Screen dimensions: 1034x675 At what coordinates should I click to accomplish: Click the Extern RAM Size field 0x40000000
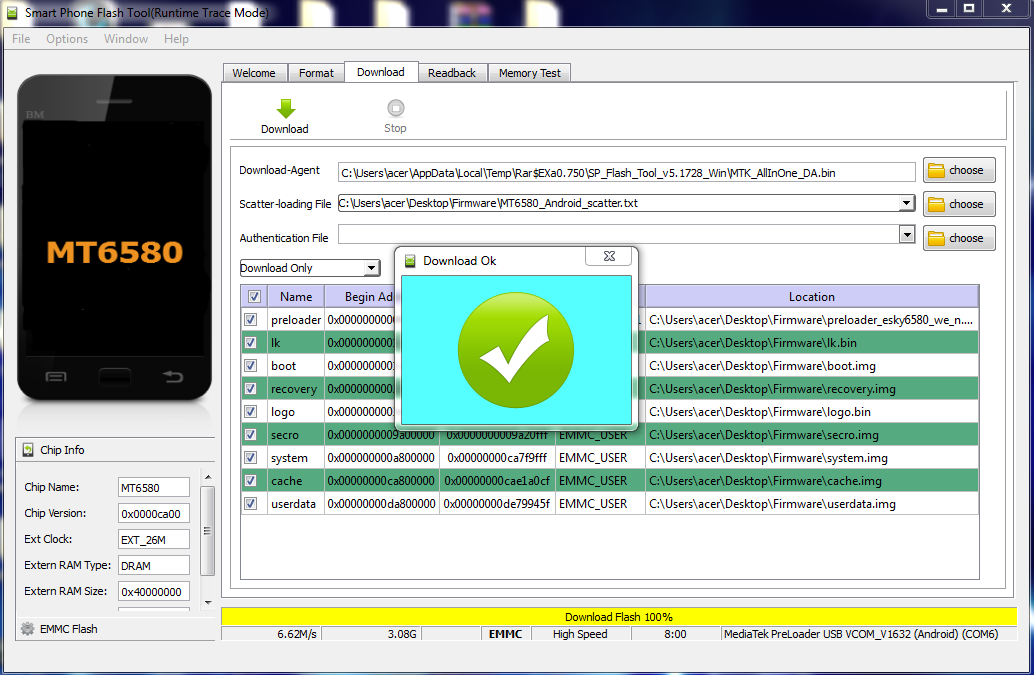[154, 592]
